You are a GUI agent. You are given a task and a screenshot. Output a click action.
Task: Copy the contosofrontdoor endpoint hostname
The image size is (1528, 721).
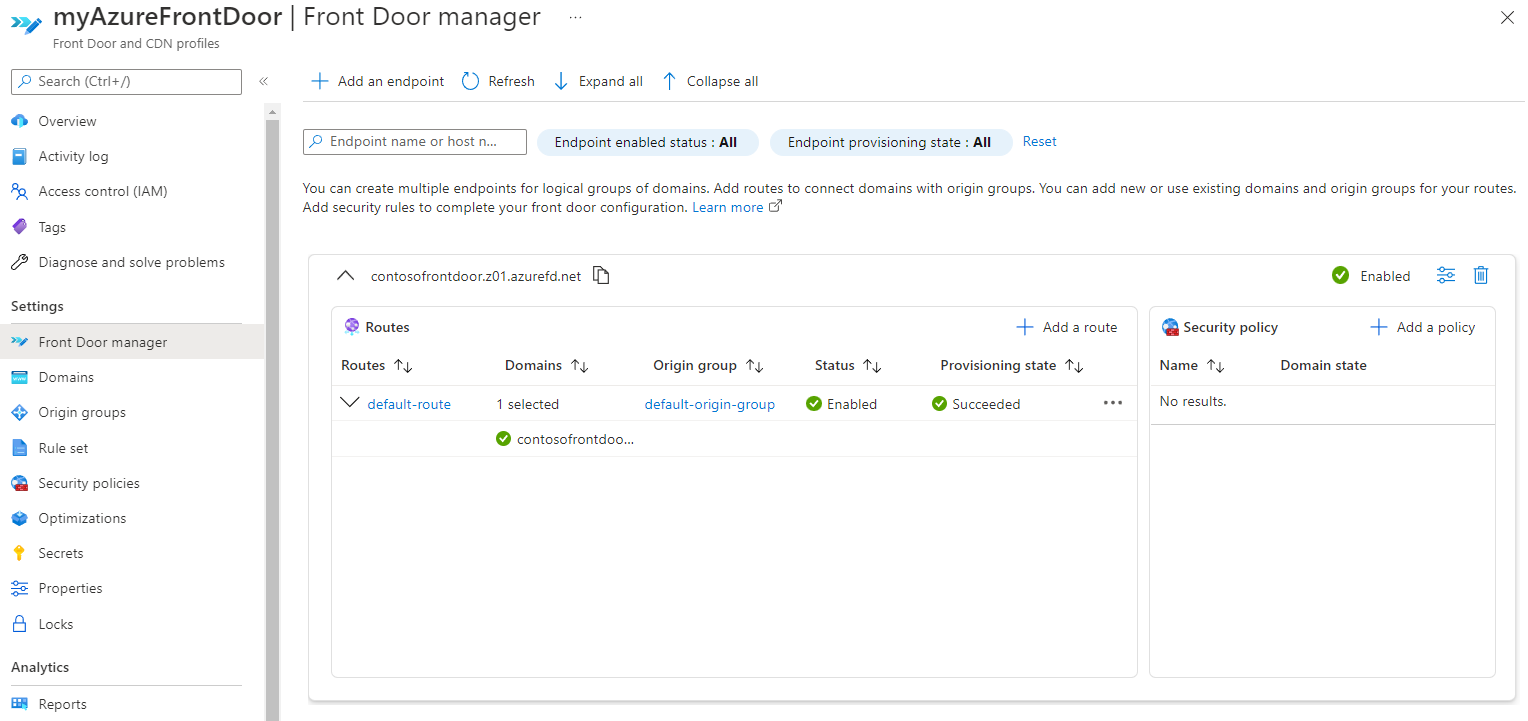pyautogui.click(x=601, y=275)
